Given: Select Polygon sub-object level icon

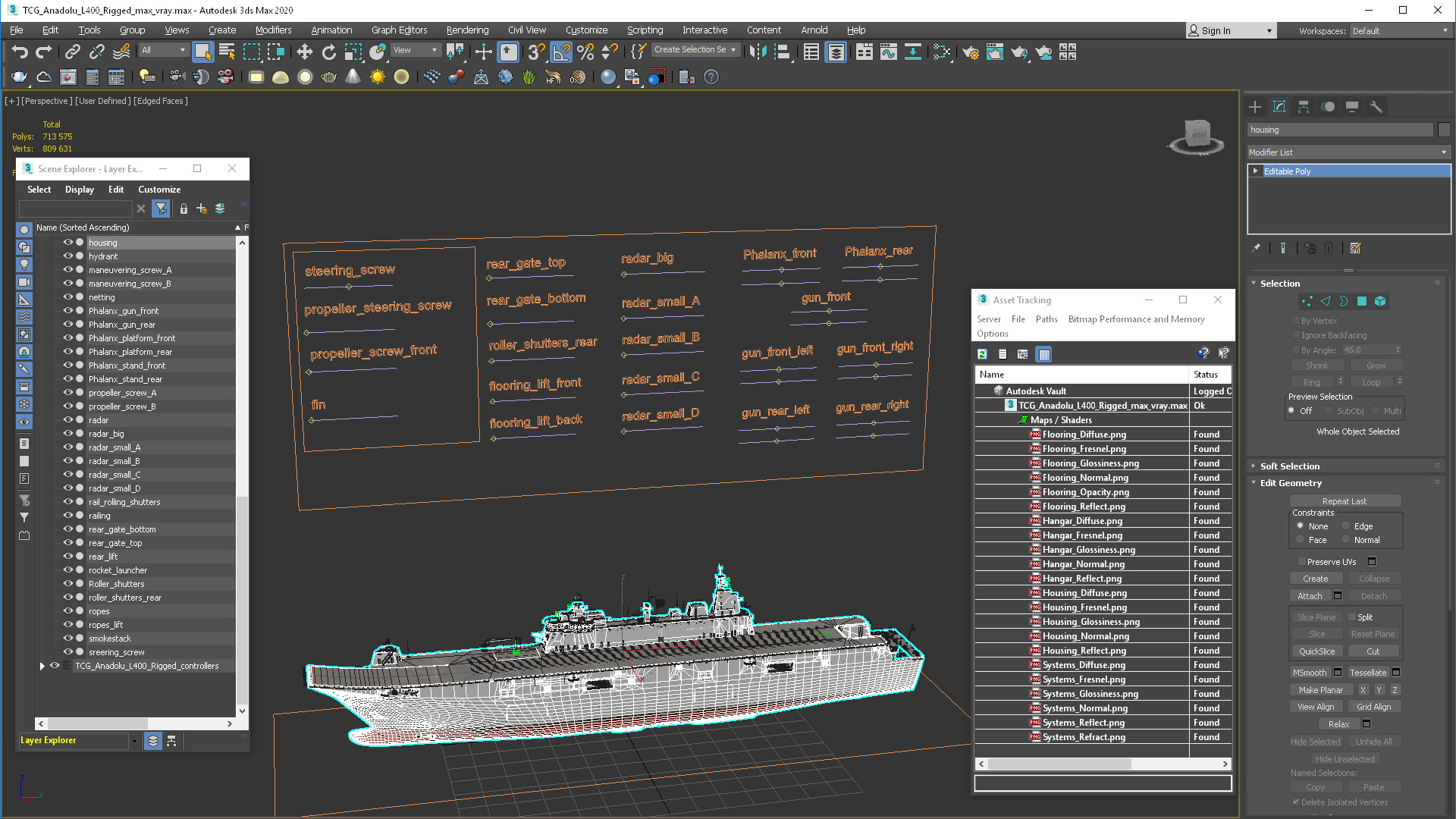Looking at the screenshot, I should click(x=1362, y=301).
